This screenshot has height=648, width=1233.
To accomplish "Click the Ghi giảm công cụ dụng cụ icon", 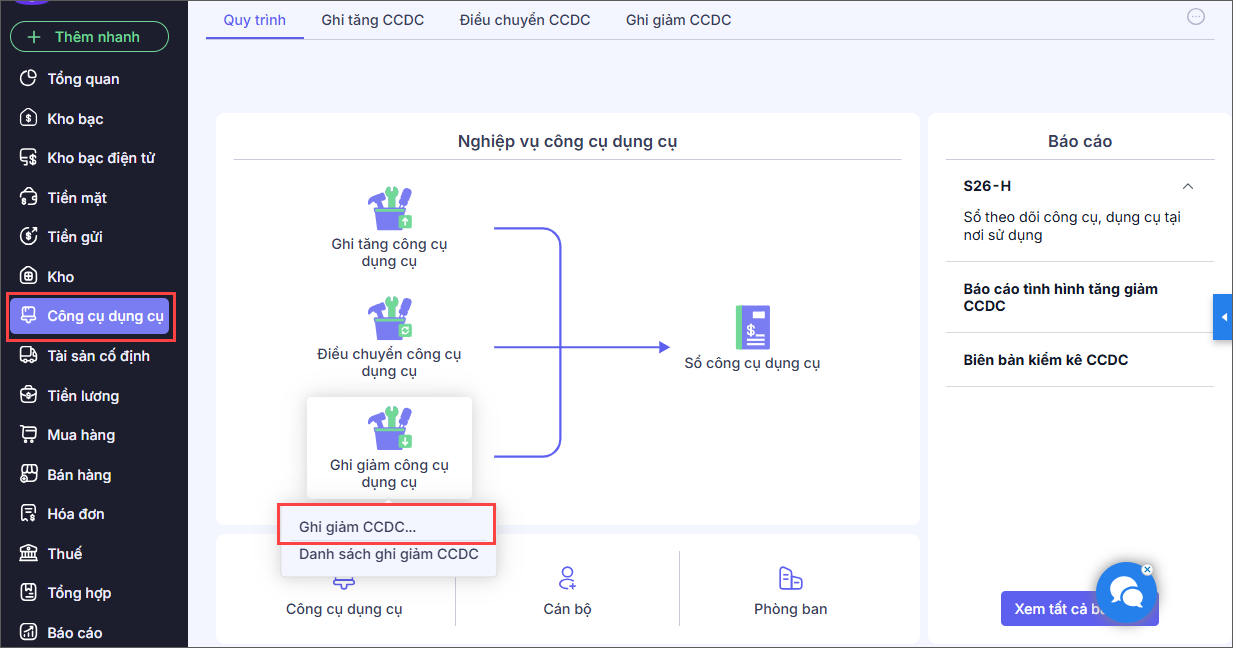I will point(389,429).
